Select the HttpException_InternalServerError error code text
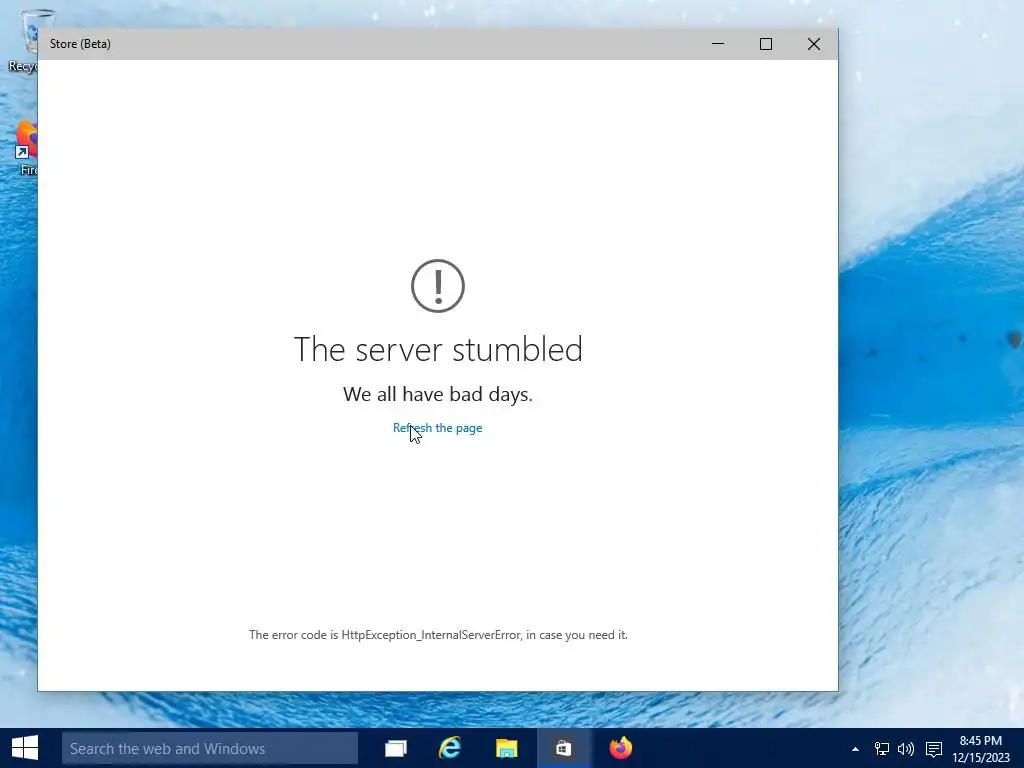This screenshot has height=768, width=1024. 431,635
